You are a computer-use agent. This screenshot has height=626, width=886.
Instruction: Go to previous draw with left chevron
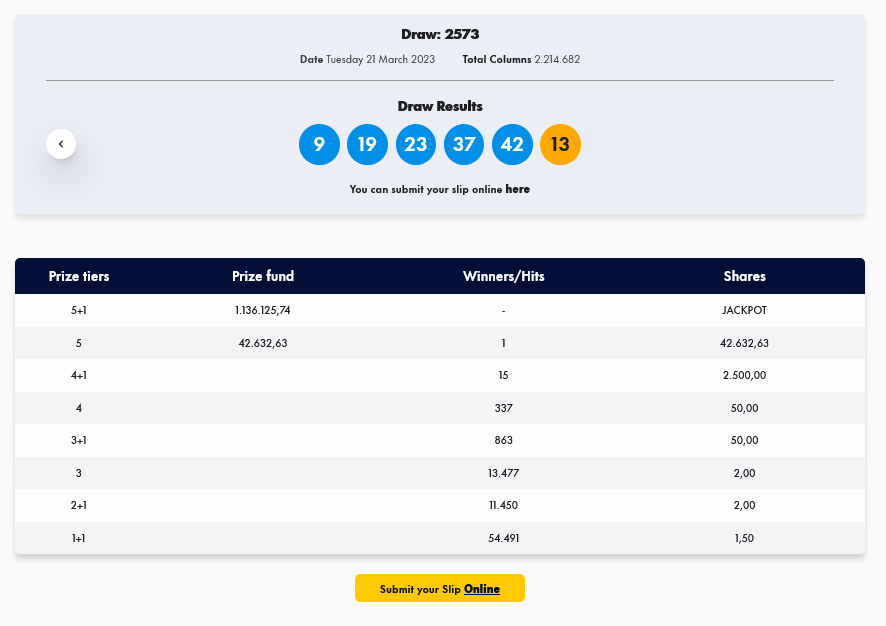pyautogui.click(x=61, y=144)
